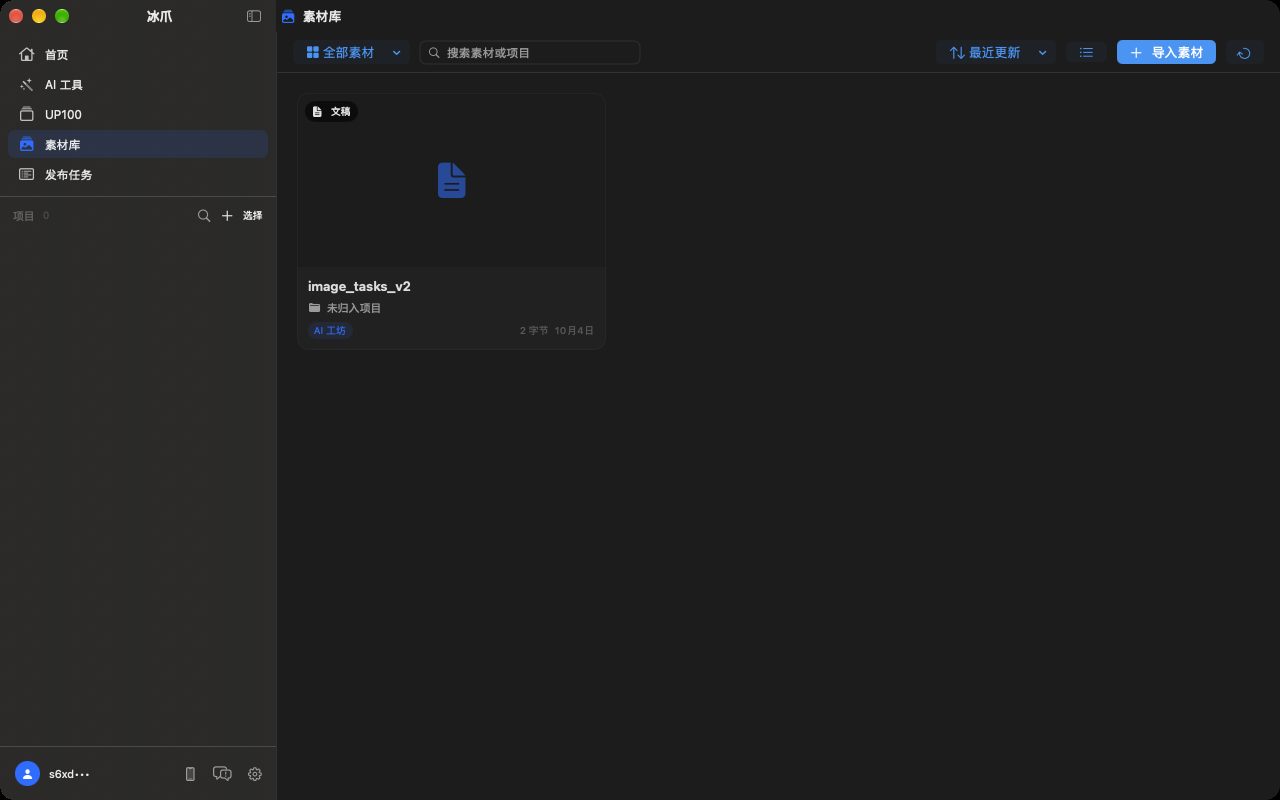Click the image_tasks_v2 title text

click(x=359, y=287)
